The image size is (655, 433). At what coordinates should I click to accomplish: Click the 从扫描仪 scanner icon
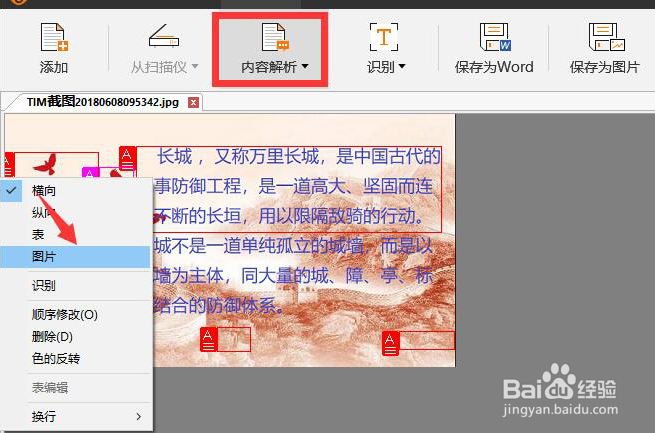164,37
